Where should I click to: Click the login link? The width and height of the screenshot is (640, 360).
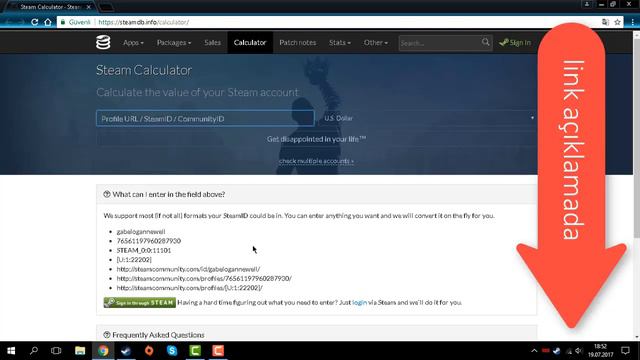pos(360,302)
